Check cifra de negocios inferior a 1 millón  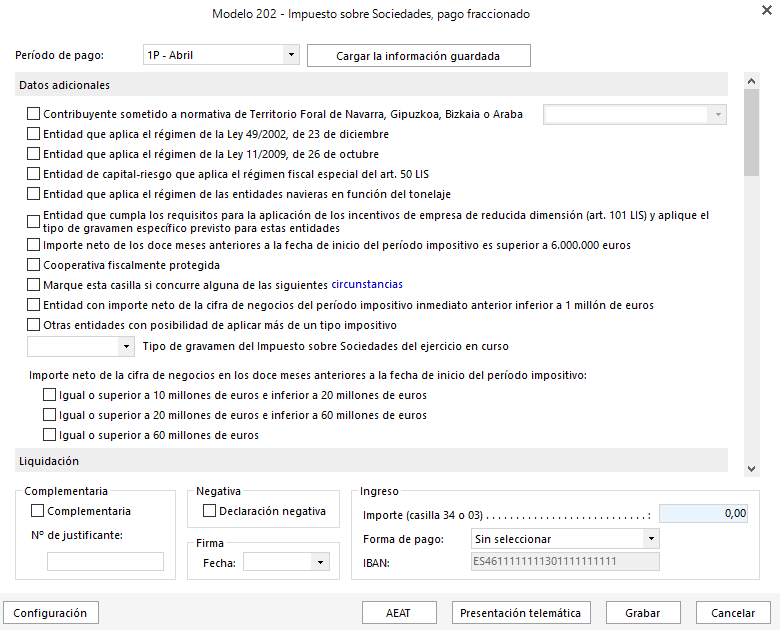point(33,305)
